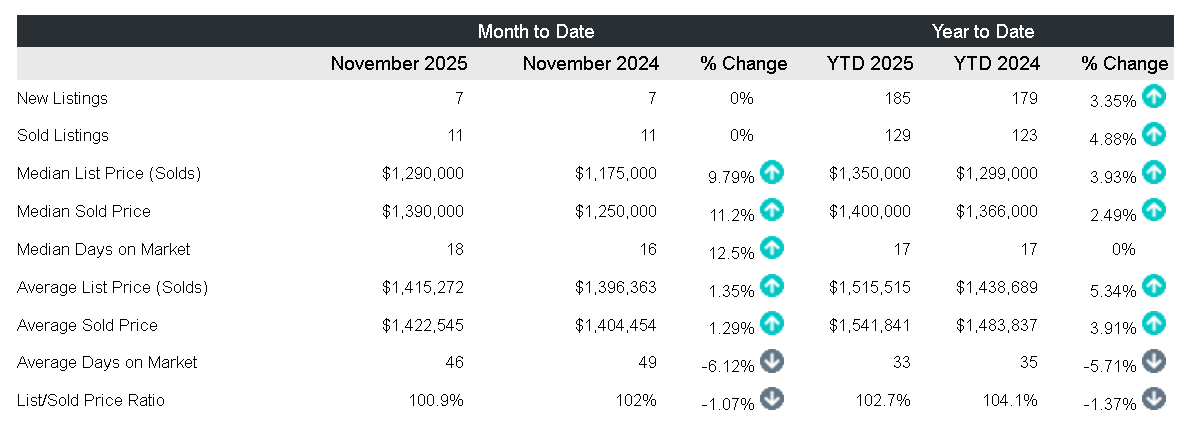The image size is (1182, 428).
Task: Click the November 2025 Average Sold Price value
Action: point(422,325)
